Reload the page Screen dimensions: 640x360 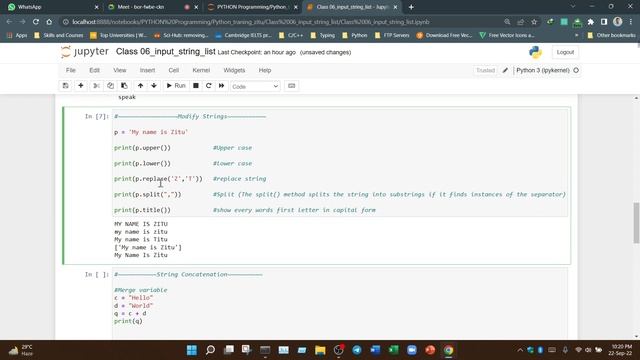(36, 22)
